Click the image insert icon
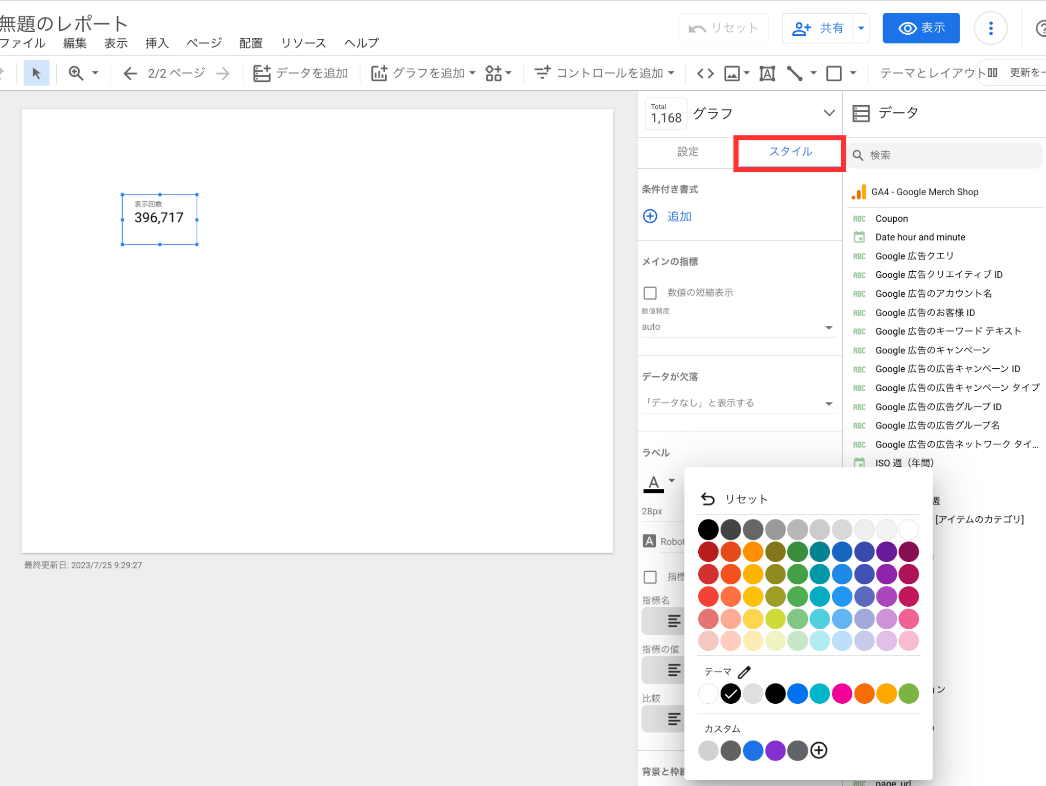This screenshot has height=786, width=1046. 732,73
